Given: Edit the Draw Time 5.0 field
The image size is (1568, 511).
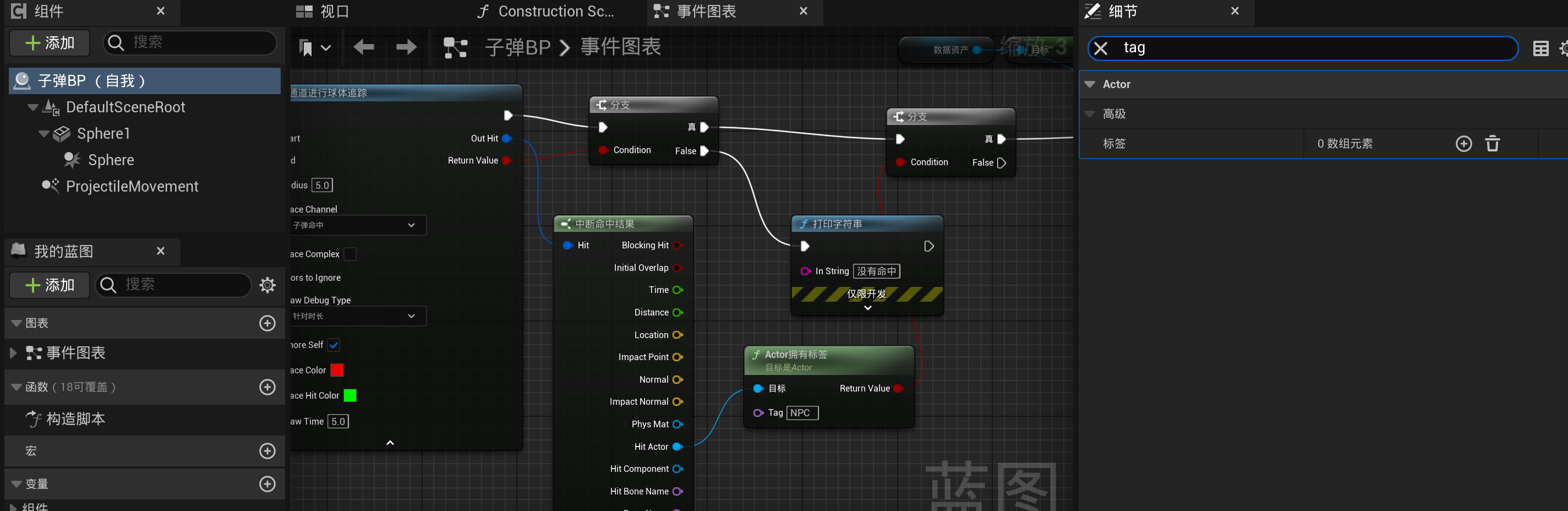Looking at the screenshot, I should (x=338, y=421).
